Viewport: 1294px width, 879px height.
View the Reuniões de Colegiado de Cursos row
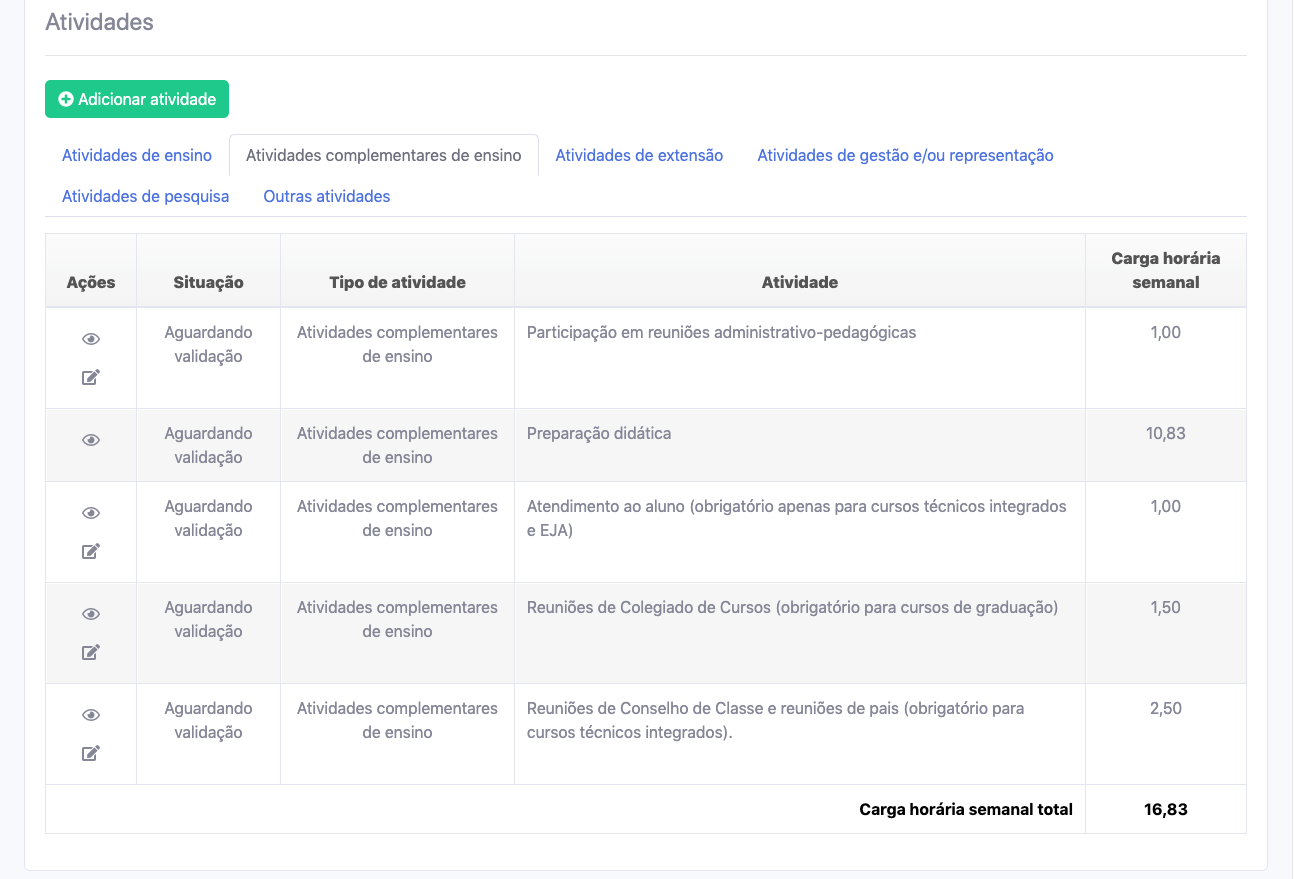pos(91,614)
